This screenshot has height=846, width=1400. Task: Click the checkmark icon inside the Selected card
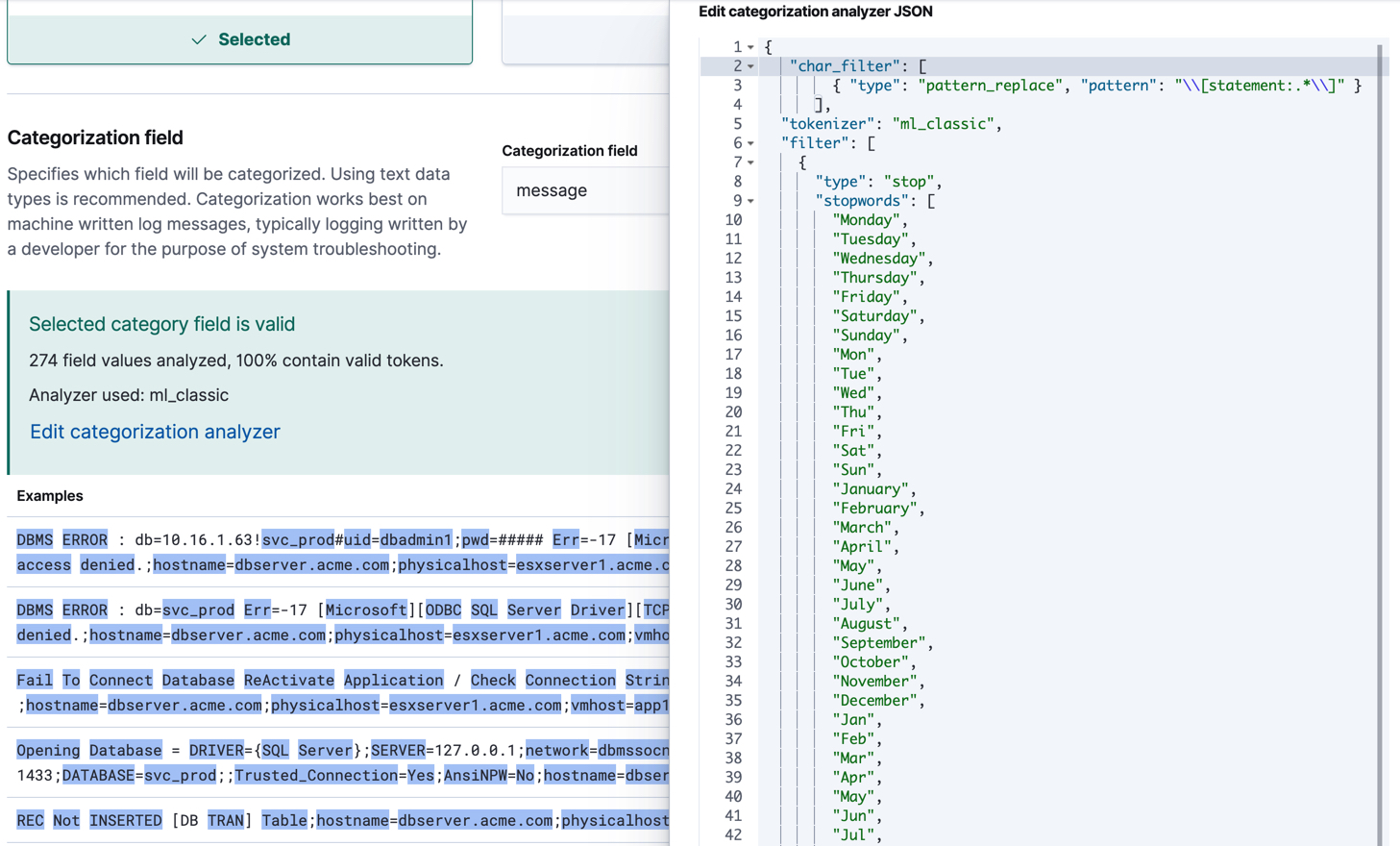click(198, 39)
